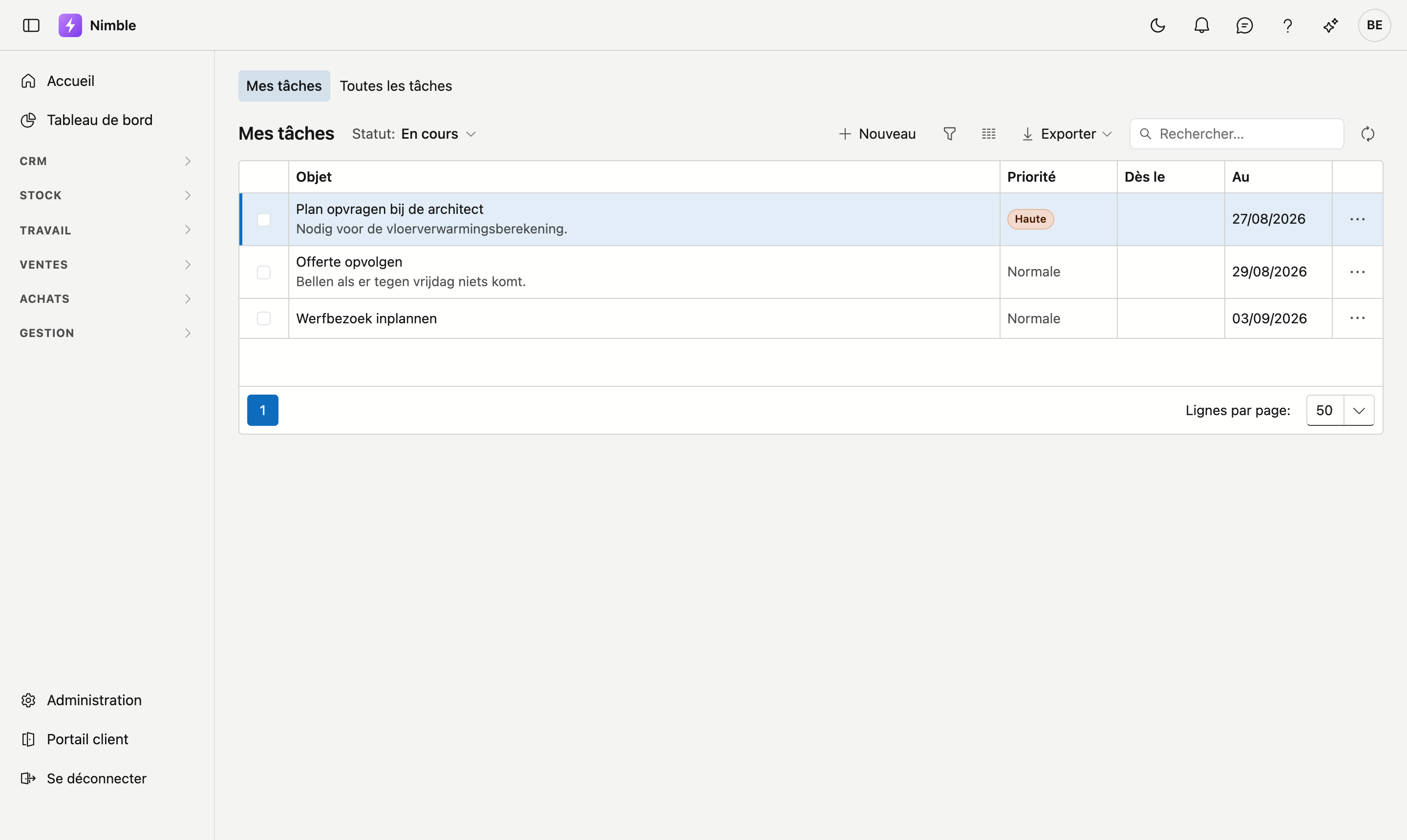Open column layout grid icon
The height and width of the screenshot is (840, 1407).
(989, 134)
